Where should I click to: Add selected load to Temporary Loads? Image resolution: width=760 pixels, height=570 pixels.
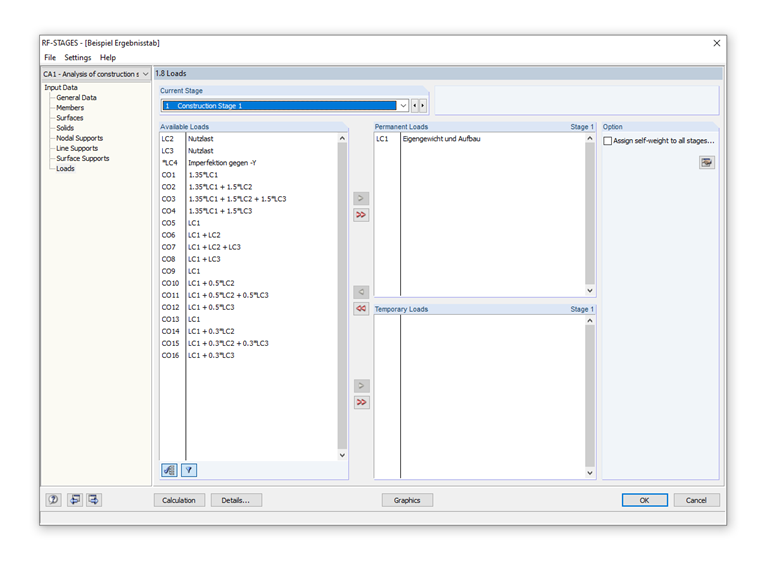[x=361, y=386]
